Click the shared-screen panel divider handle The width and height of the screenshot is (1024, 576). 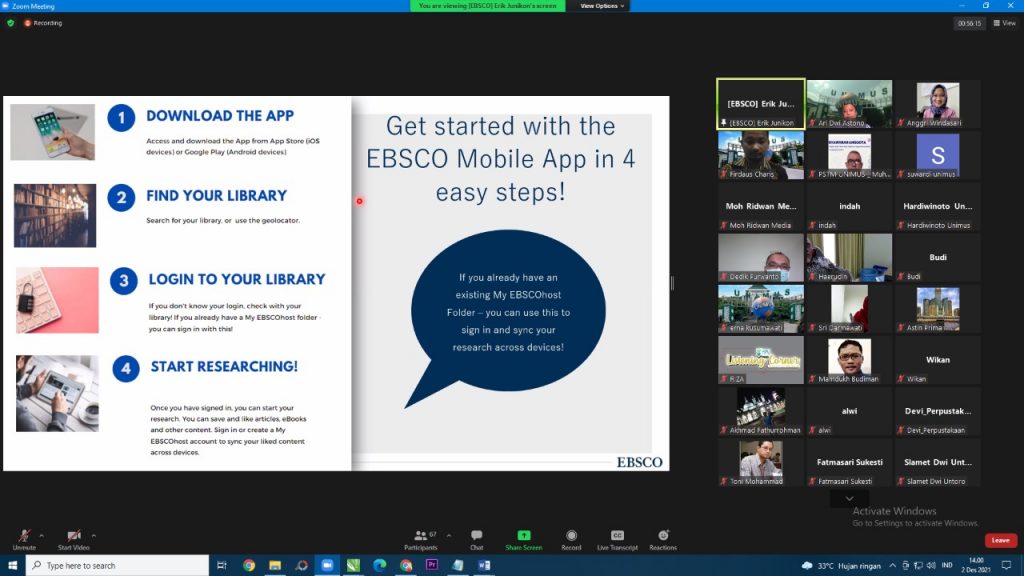point(672,283)
